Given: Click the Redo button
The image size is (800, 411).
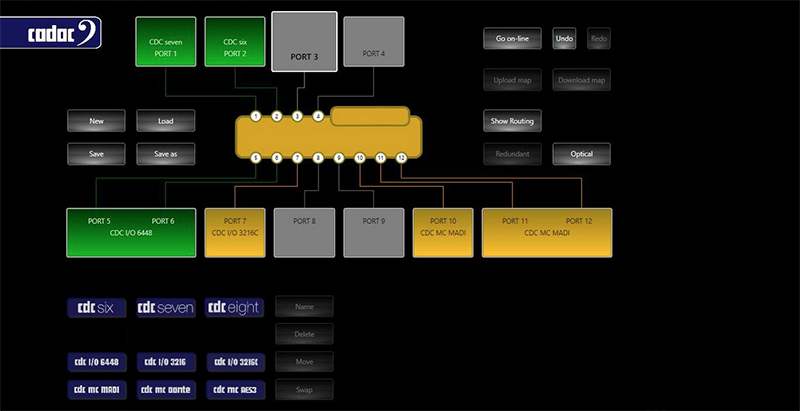Looking at the screenshot, I should (599, 38).
